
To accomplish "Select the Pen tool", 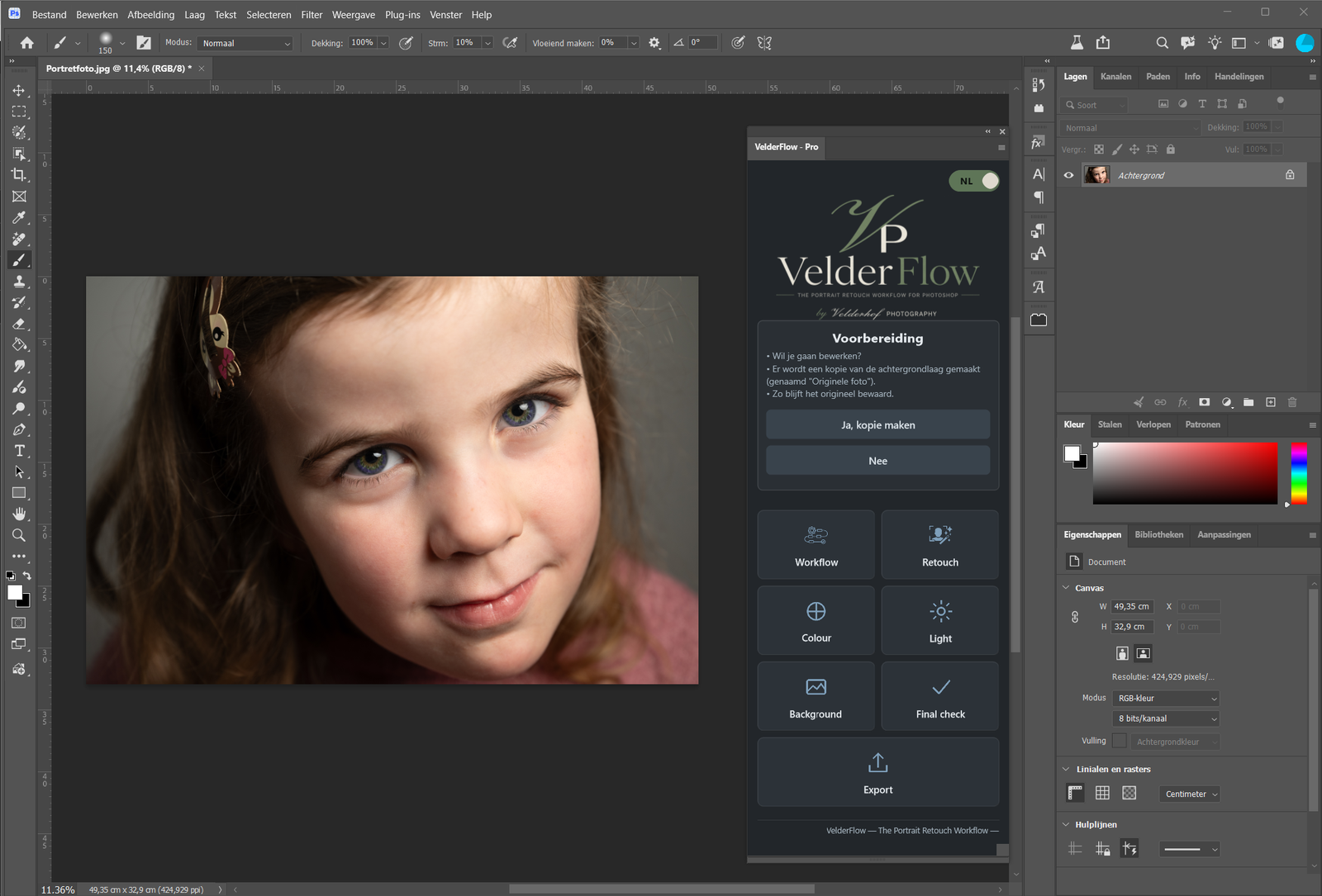I will point(19,429).
